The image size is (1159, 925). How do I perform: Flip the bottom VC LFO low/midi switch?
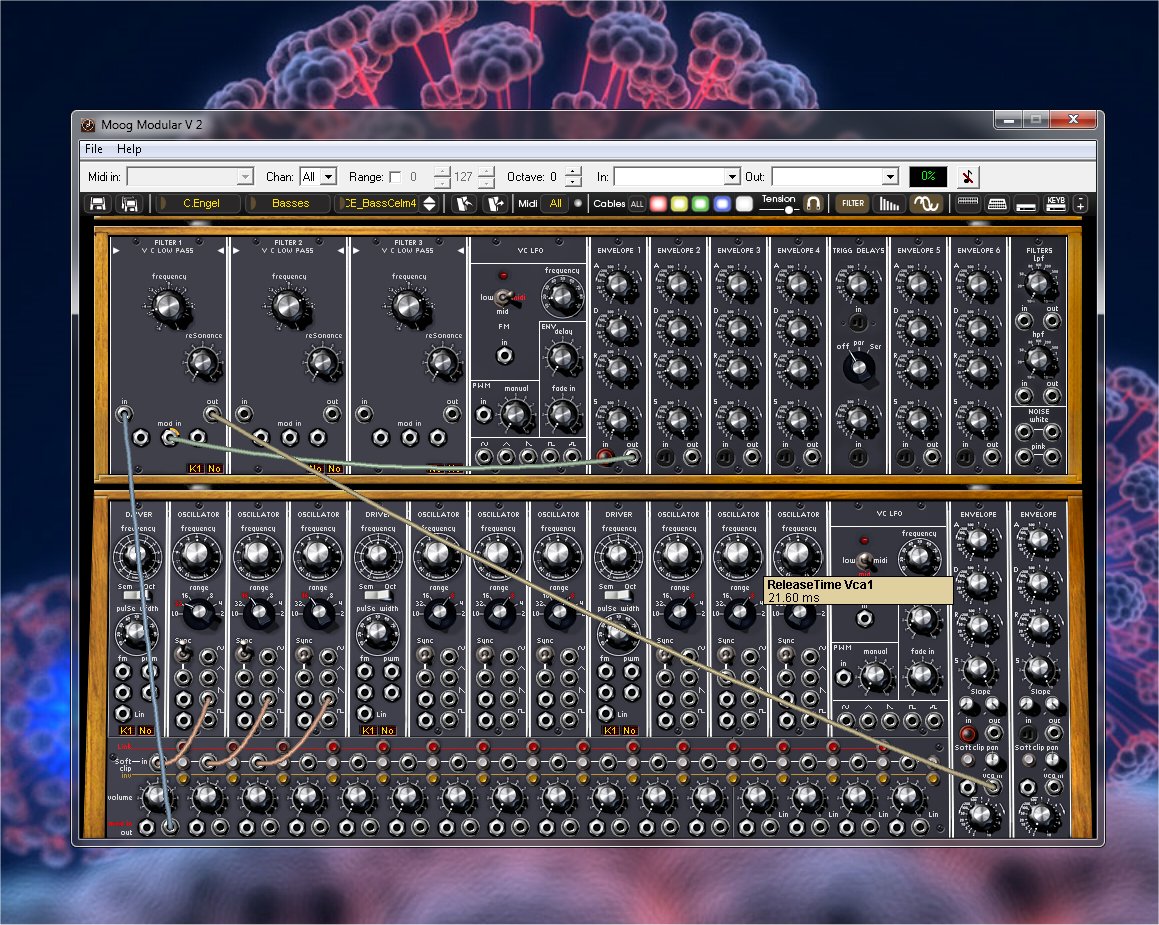863,560
